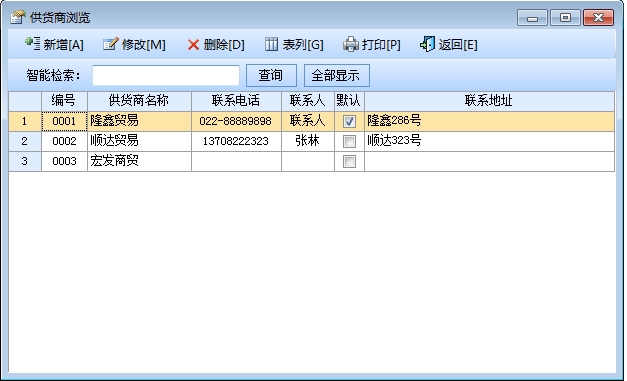Go back using 返回[E]
The width and height of the screenshot is (627, 381).
[x=449, y=44]
